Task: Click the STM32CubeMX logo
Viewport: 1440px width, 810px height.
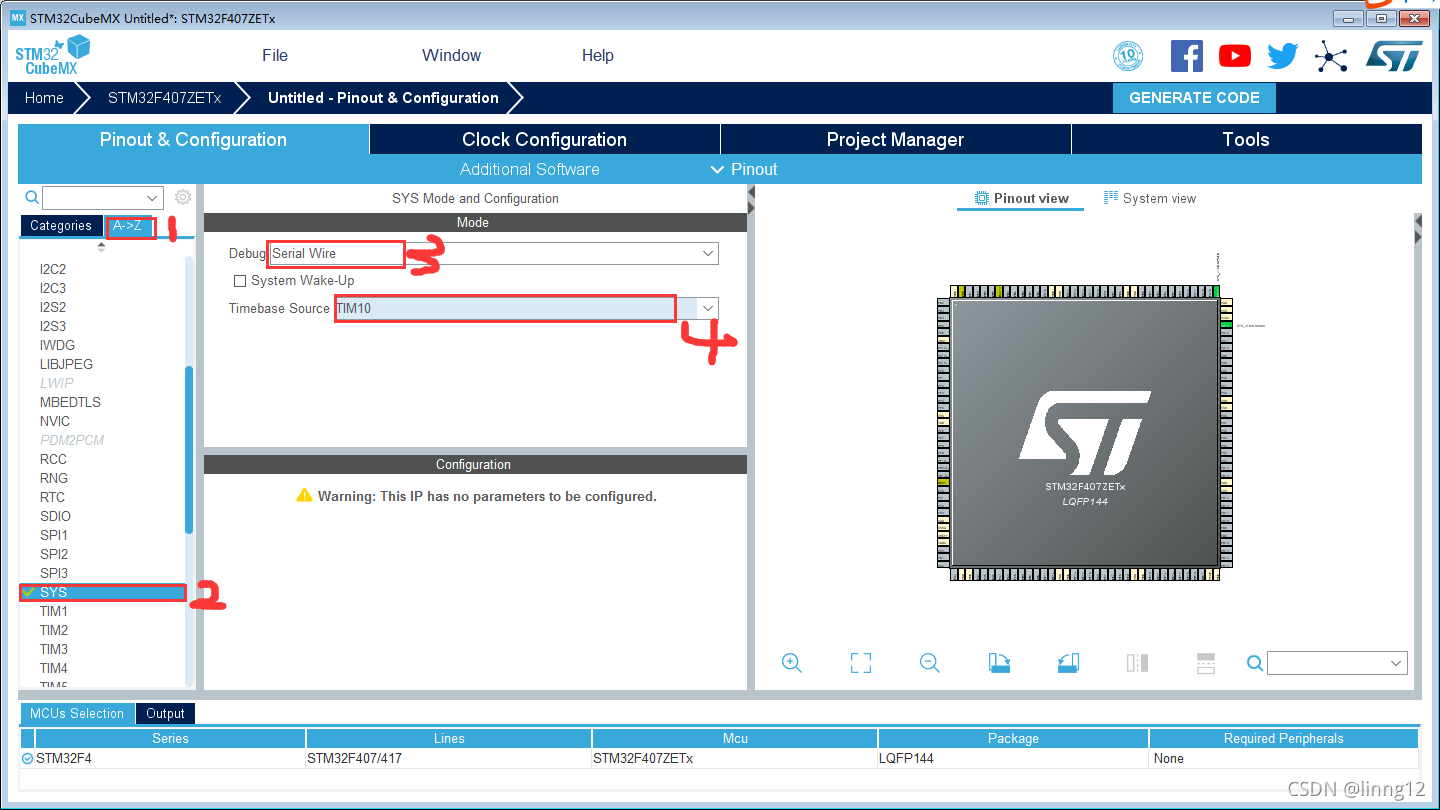Action: (x=53, y=55)
